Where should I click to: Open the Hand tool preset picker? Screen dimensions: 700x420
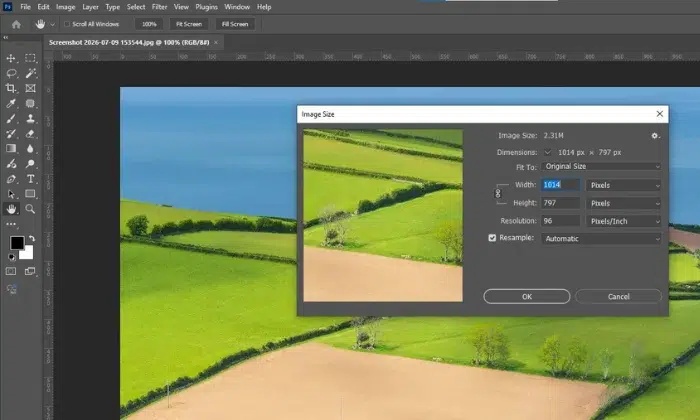(x=52, y=25)
